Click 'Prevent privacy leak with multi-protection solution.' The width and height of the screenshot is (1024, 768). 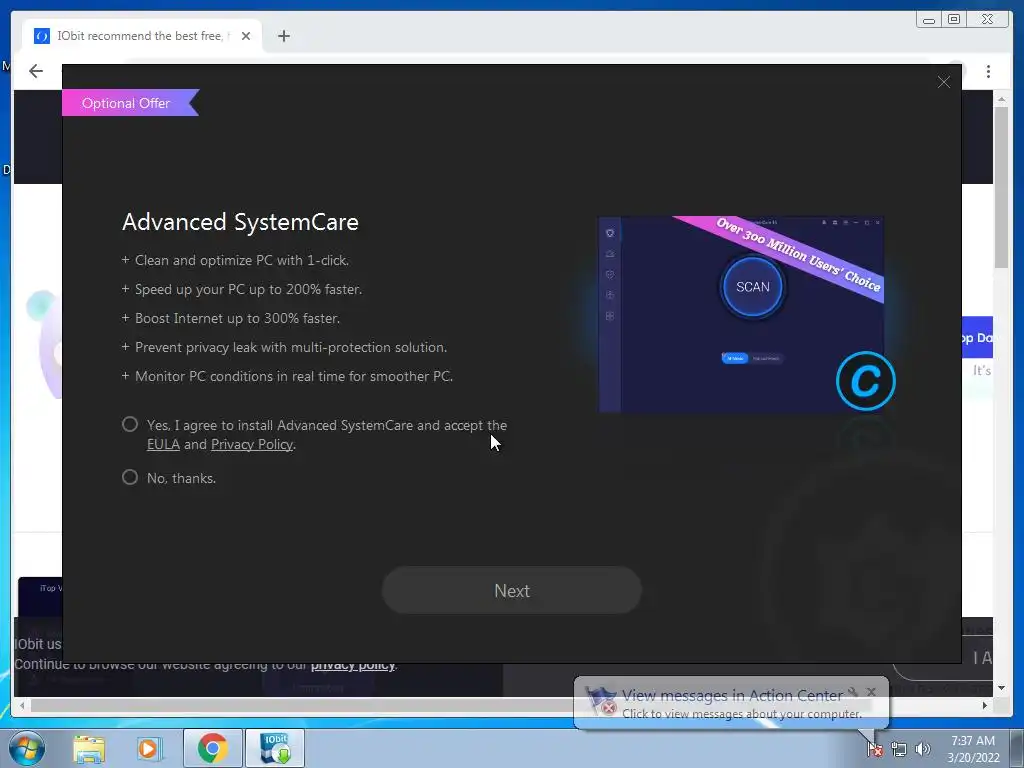(x=291, y=347)
